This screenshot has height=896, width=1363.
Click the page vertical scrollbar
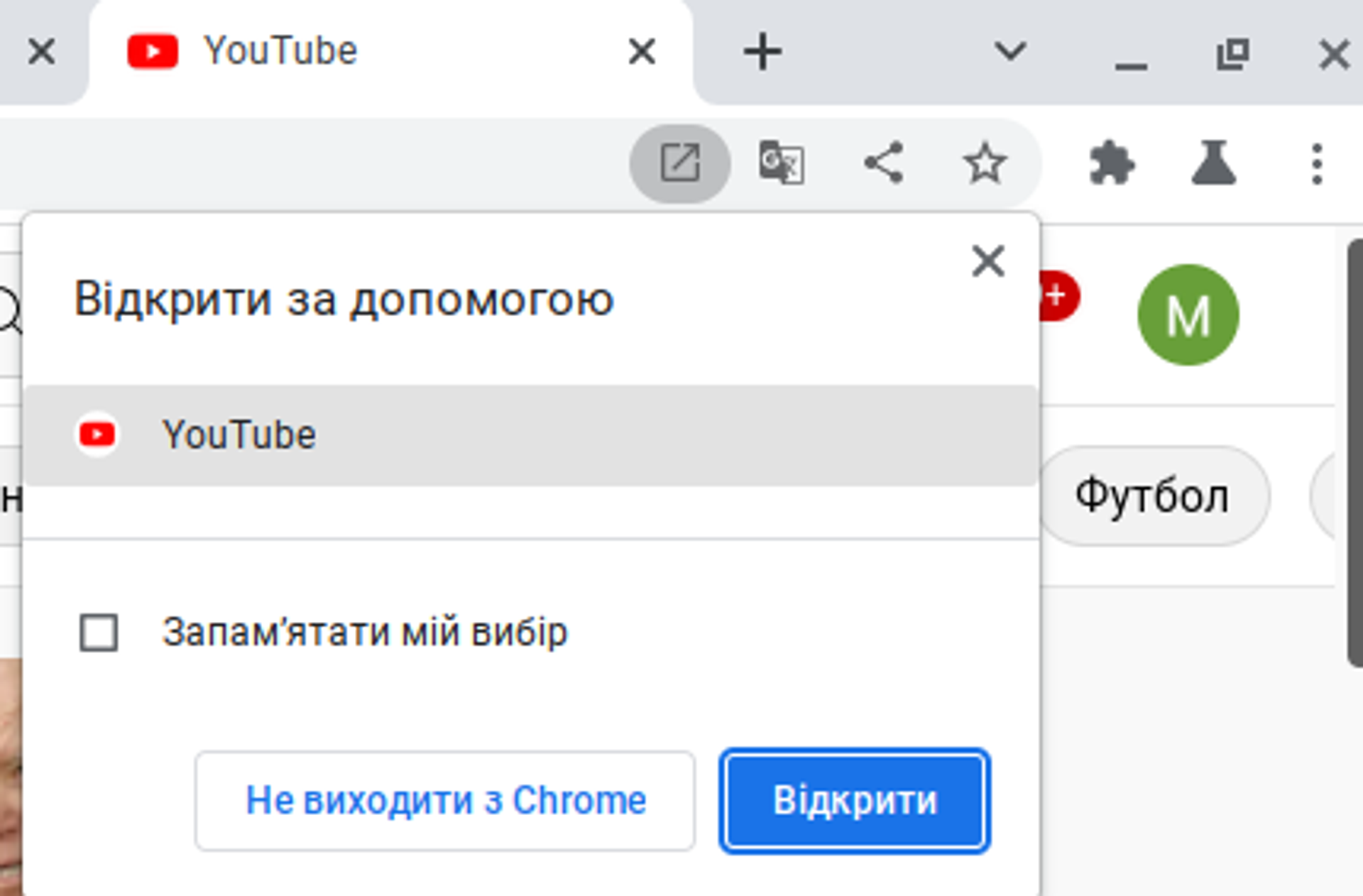point(1354,453)
